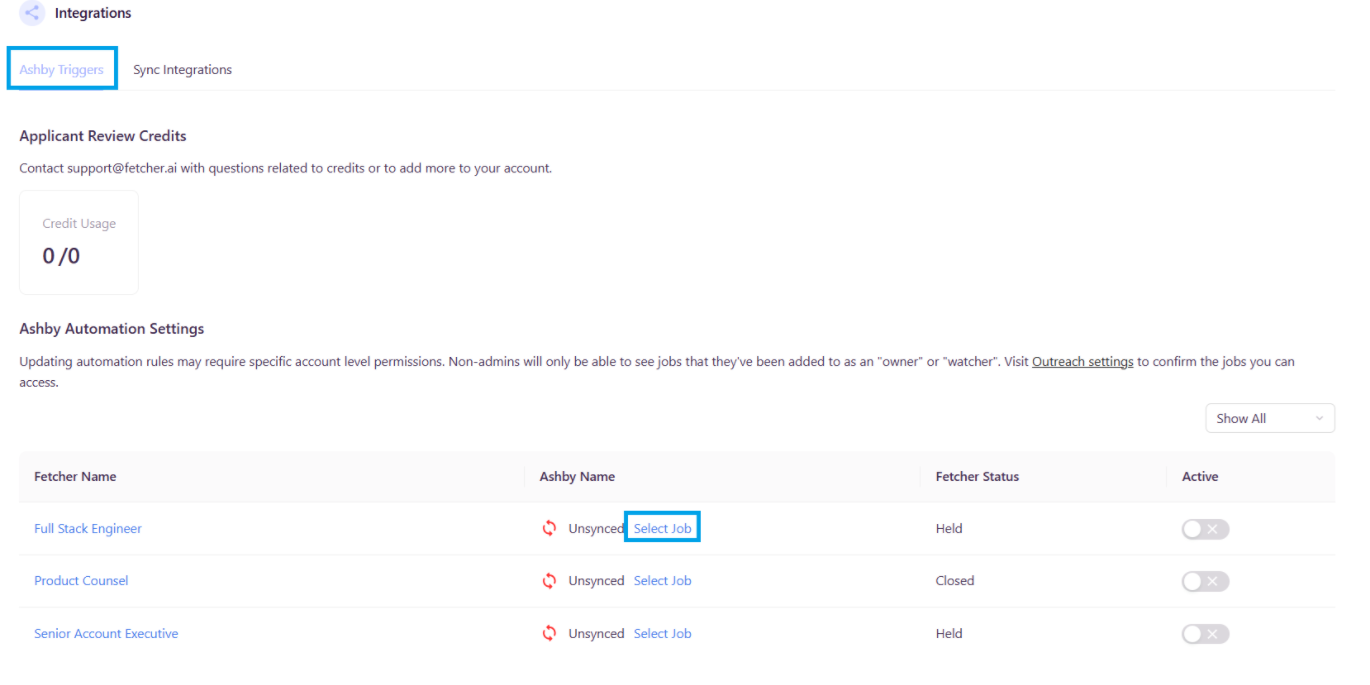The height and width of the screenshot is (685, 1370).
Task: Toggle Active switch for Full Stack Engineer
Action: [1205, 529]
